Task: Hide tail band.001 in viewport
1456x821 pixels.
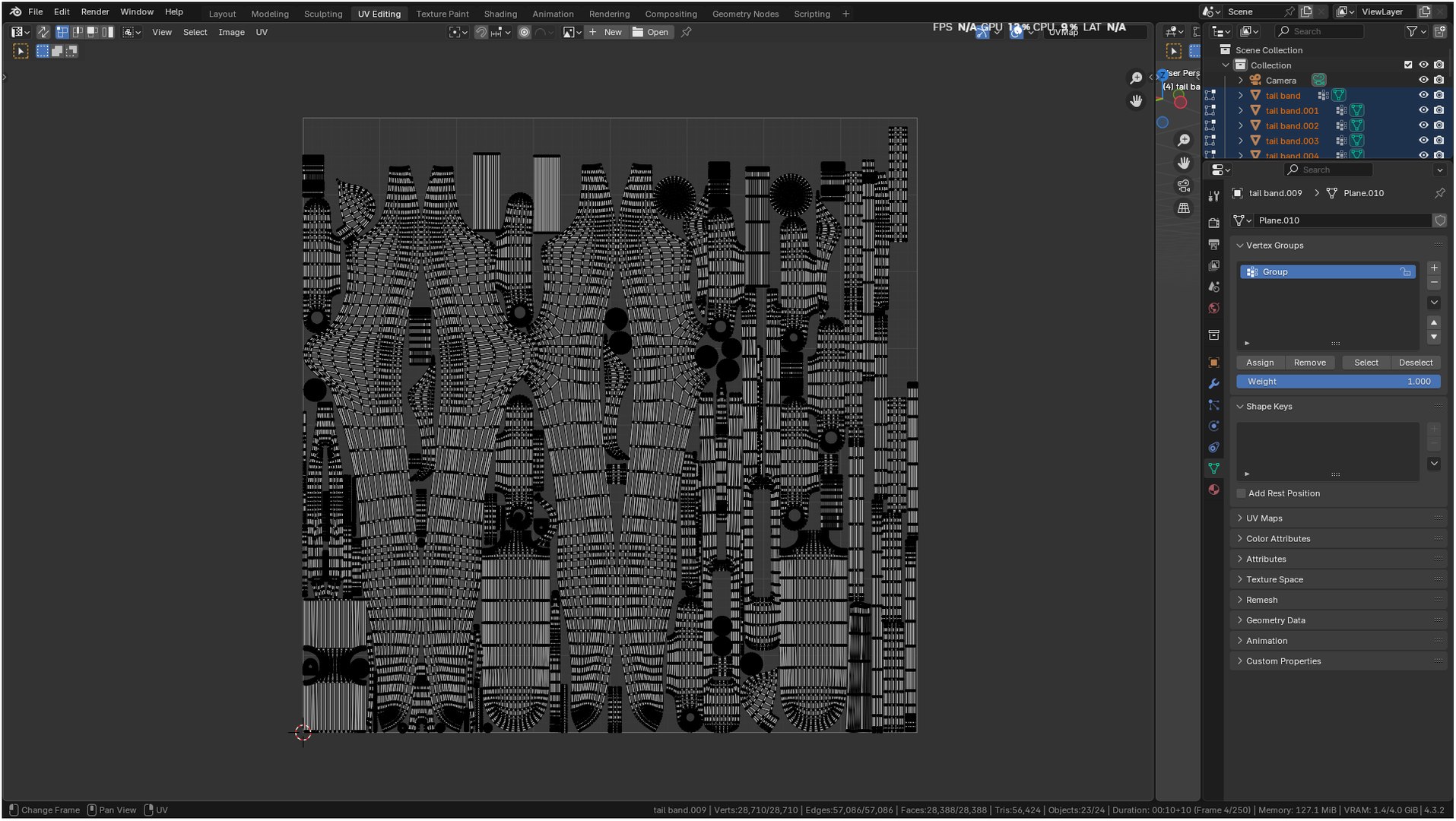Action: (x=1423, y=111)
